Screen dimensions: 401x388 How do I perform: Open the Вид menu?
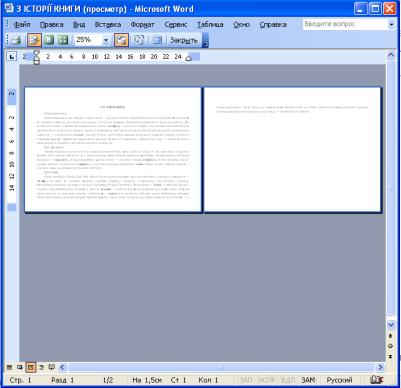pyautogui.click(x=79, y=25)
